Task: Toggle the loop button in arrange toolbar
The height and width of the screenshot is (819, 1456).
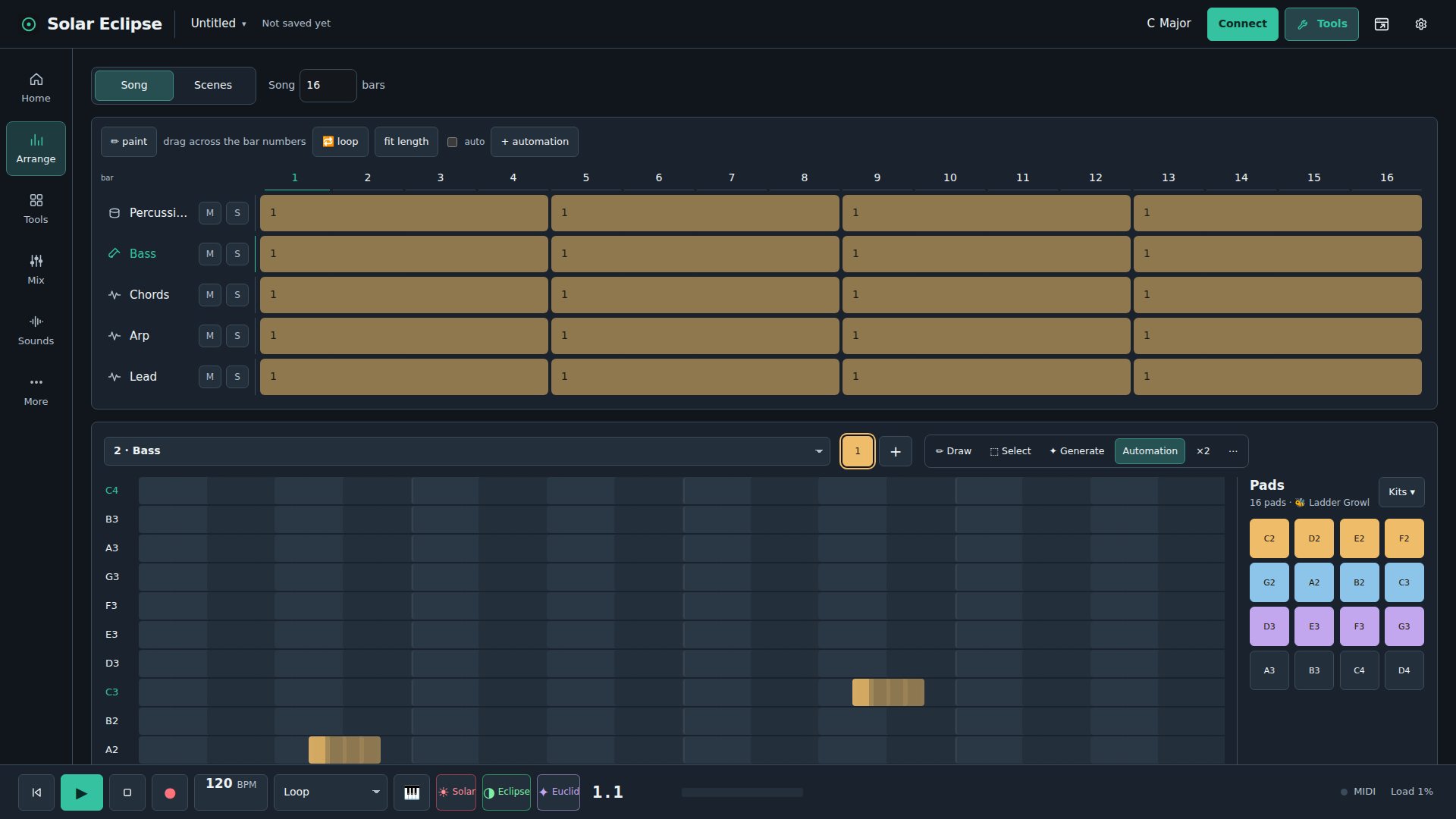Action: 340,142
